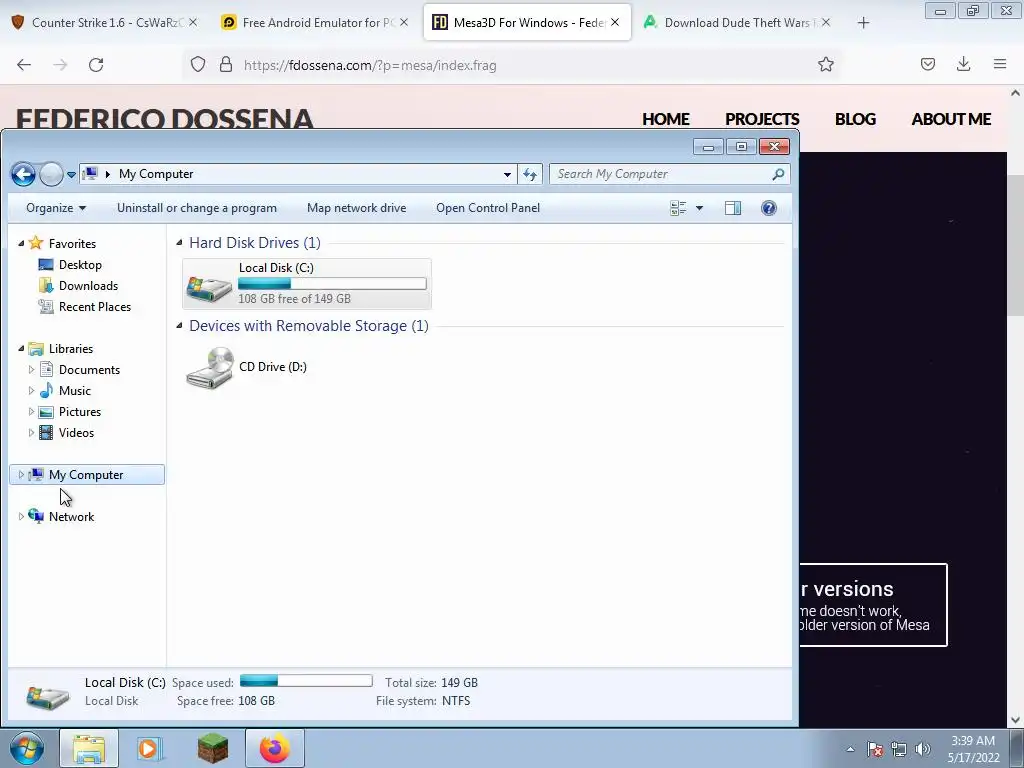Open a new Firefox tab
This screenshot has height=768, width=1024.
coord(863,23)
